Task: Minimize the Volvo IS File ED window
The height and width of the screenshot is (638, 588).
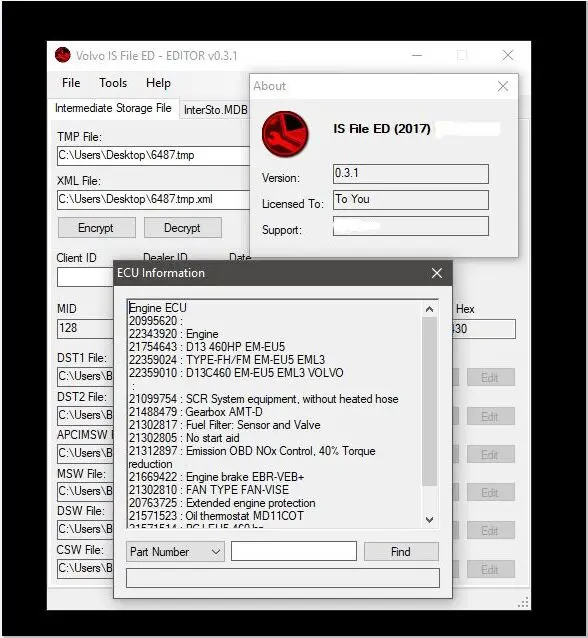Action: (x=417, y=55)
